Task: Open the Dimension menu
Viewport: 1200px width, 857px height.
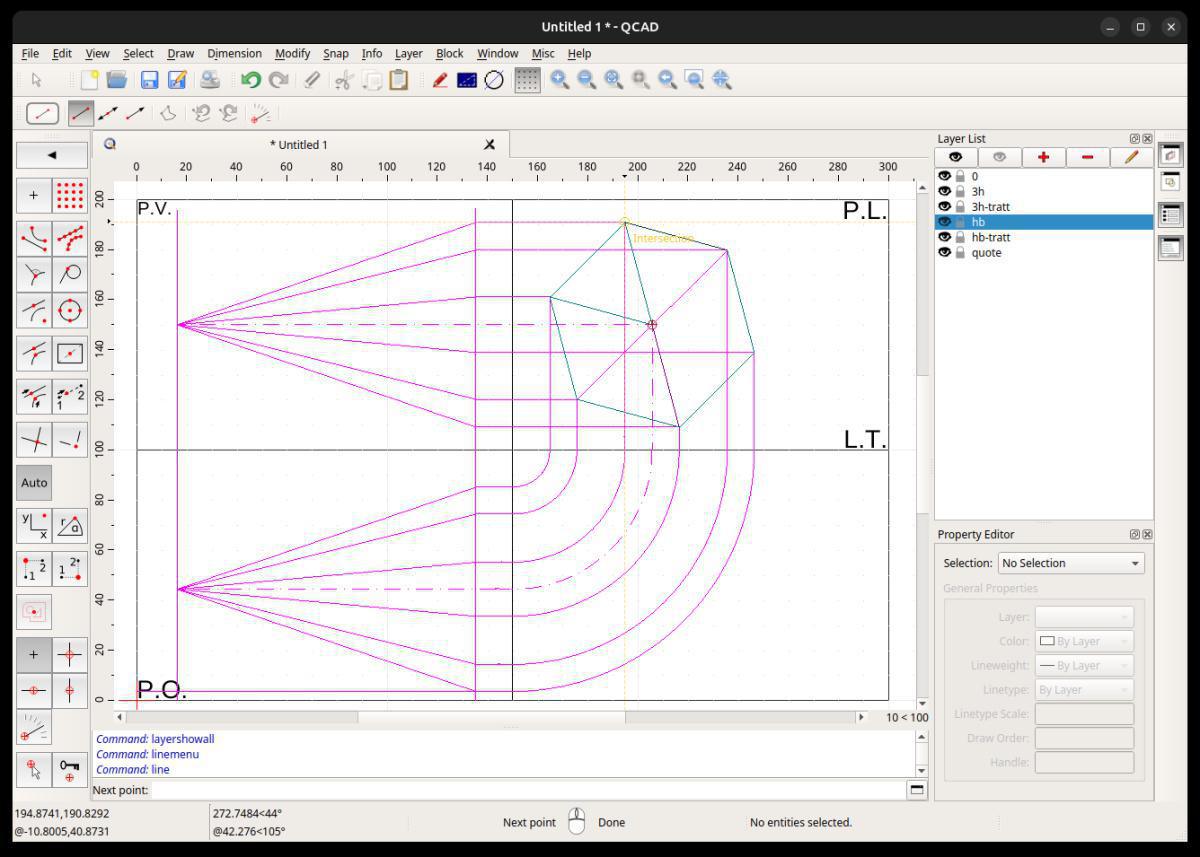Action: 234,53
